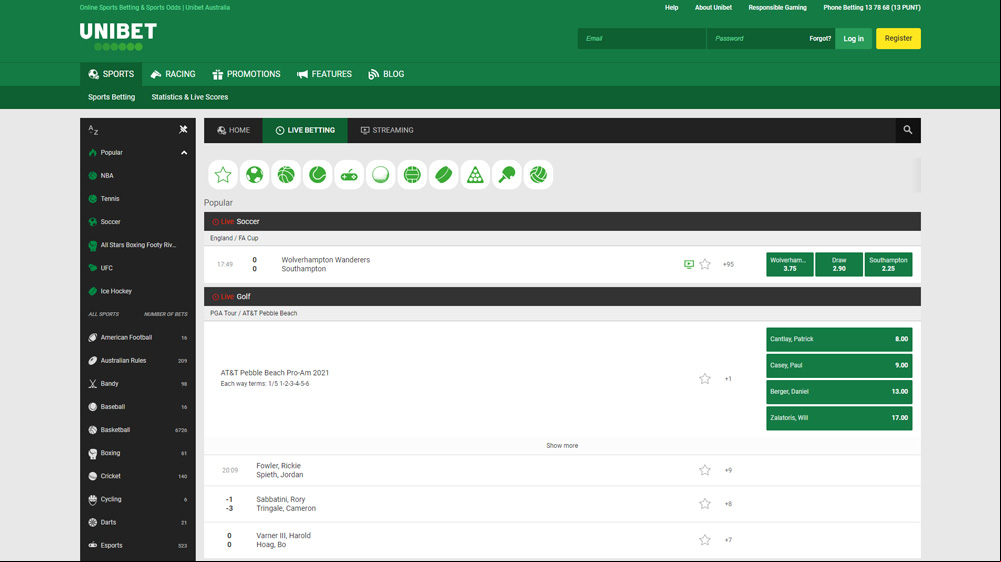Expand more golf outcomes with Show more

[562, 446]
